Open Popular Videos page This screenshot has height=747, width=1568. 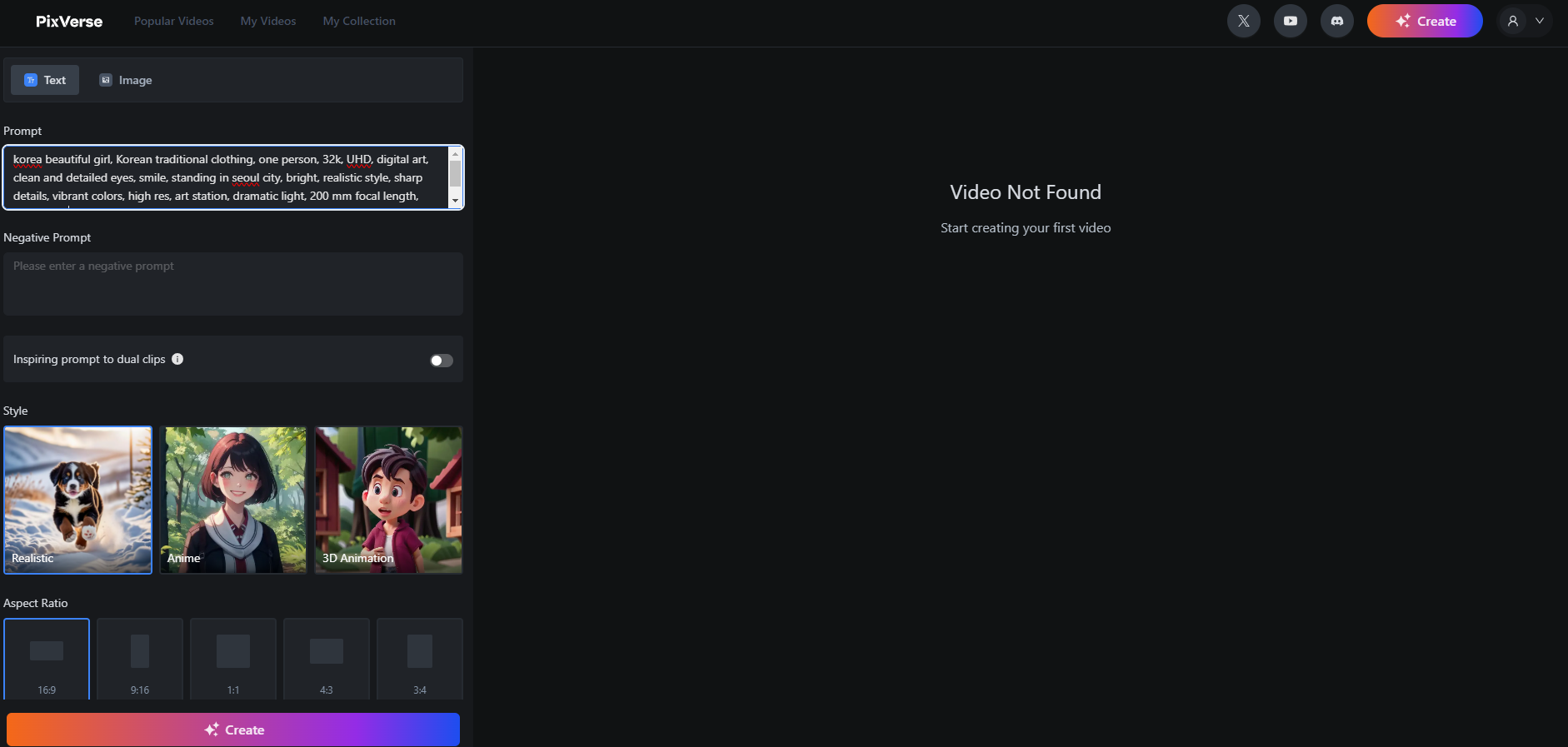[174, 21]
